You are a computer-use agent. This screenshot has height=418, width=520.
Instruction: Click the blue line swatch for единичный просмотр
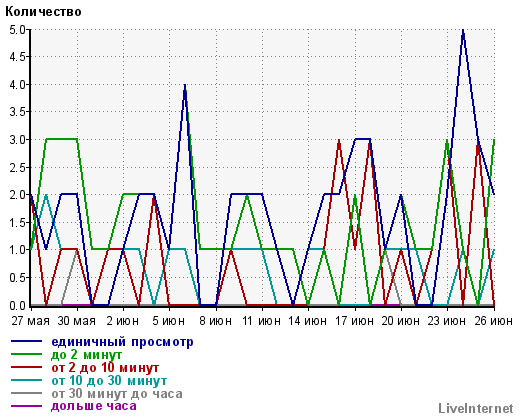pyautogui.click(x=26, y=341)
